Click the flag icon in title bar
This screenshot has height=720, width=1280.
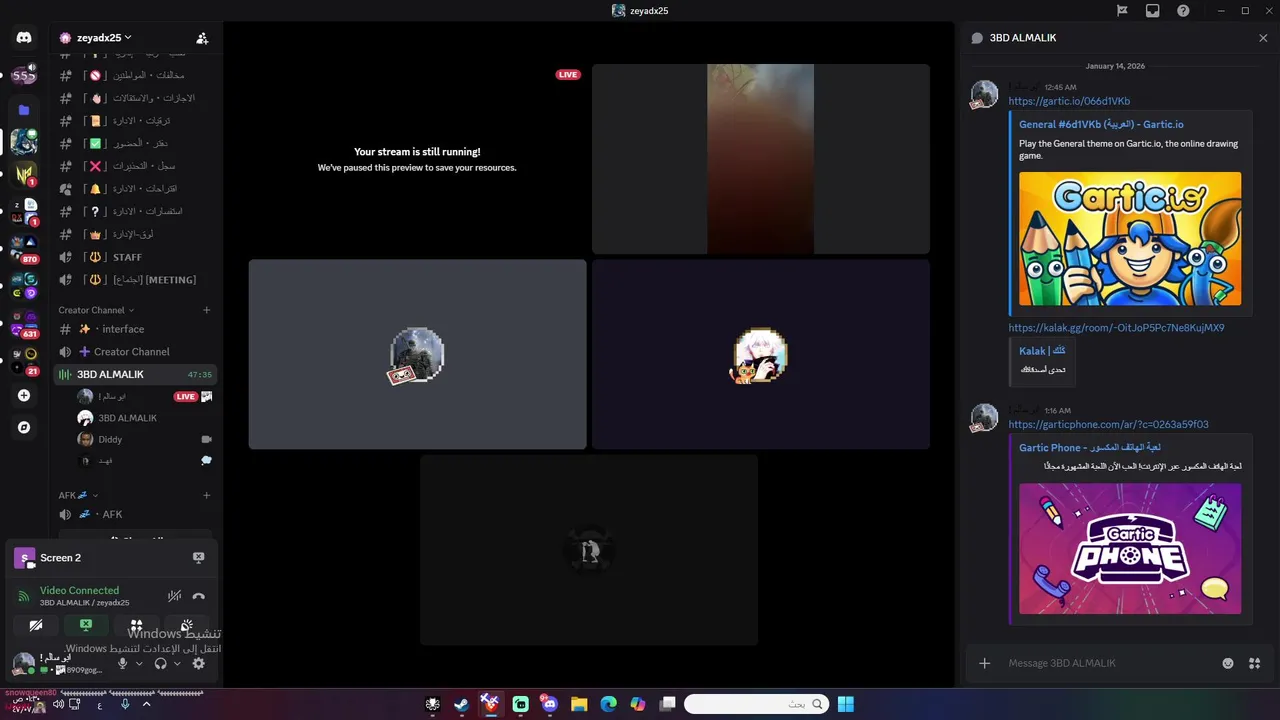pyautogui.click(x=1122, y=11)
